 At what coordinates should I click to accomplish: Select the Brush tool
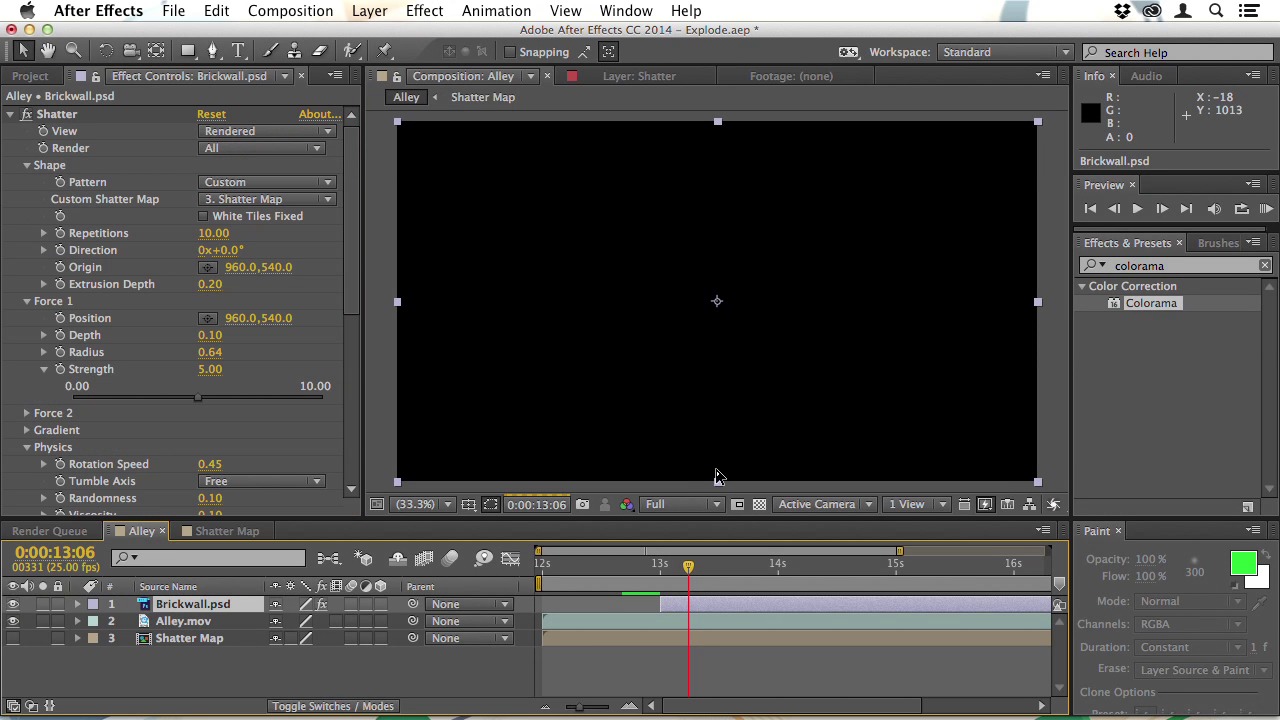pyautogui.click(x=270, y=51)
